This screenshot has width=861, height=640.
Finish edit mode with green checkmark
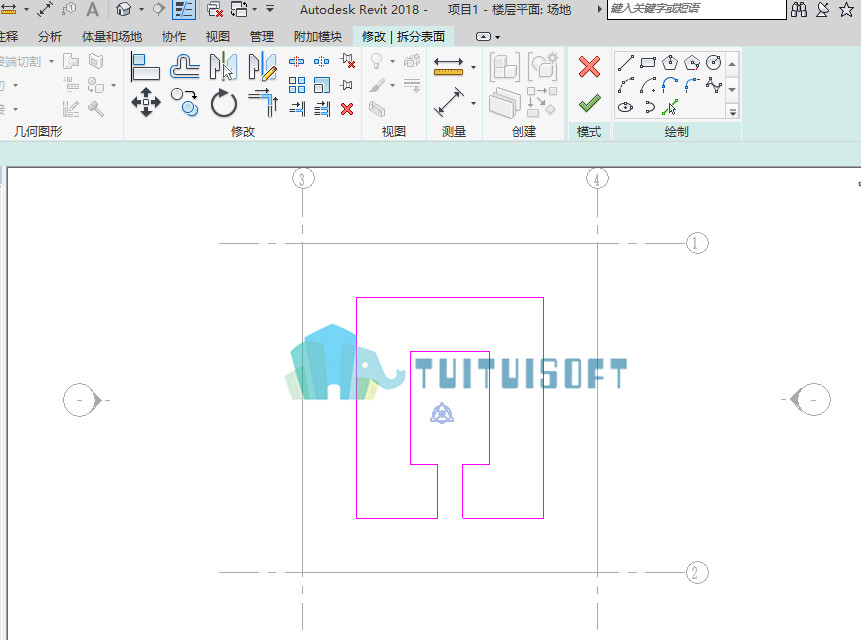pyautogui.click(x=590, y=103)
